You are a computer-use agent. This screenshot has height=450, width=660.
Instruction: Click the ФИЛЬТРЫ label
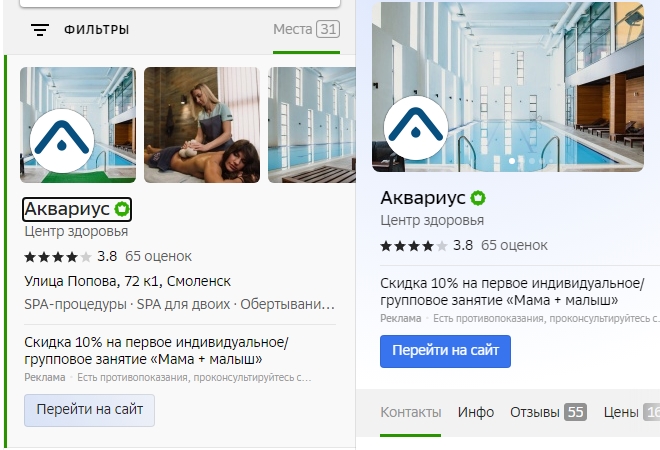click(96, 30)
